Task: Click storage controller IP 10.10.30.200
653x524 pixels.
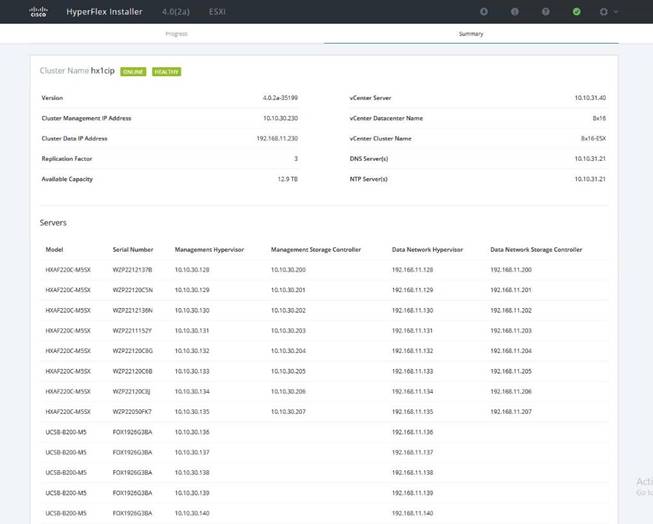Action: click(288, 270)
